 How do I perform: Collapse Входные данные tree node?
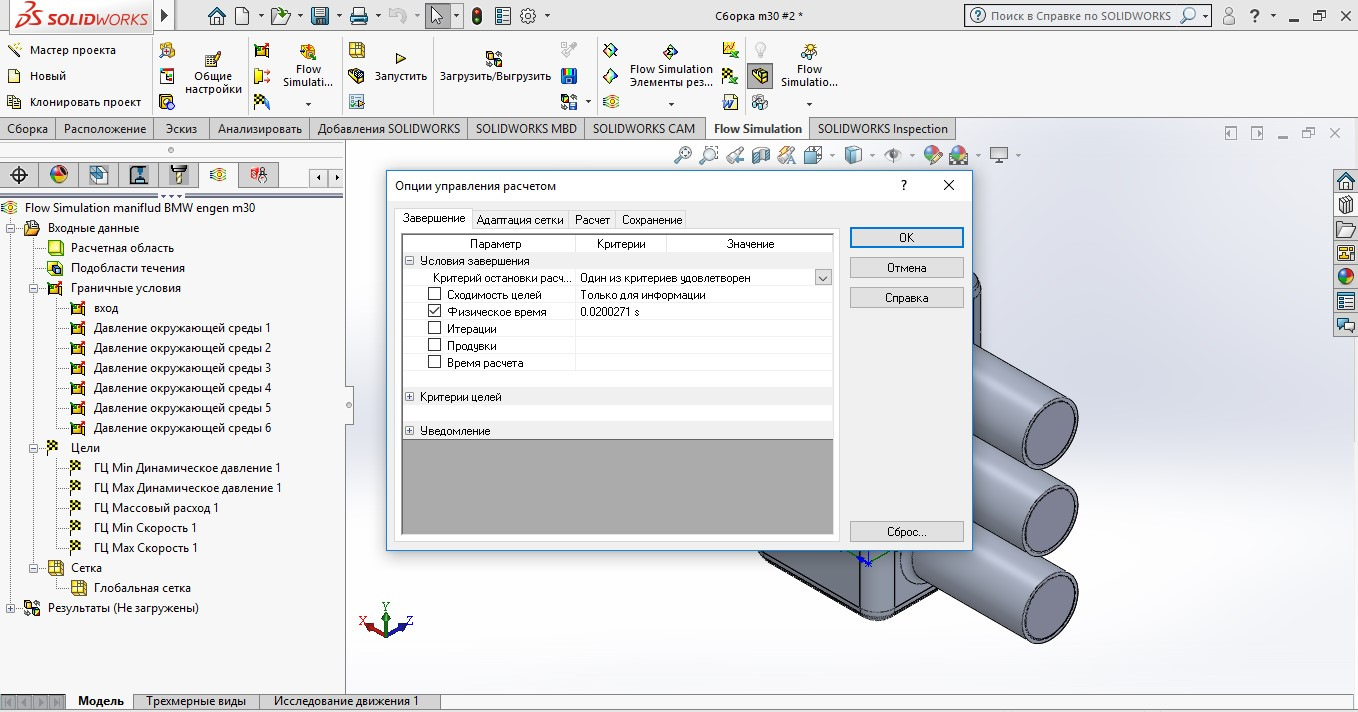coord(11,228)
